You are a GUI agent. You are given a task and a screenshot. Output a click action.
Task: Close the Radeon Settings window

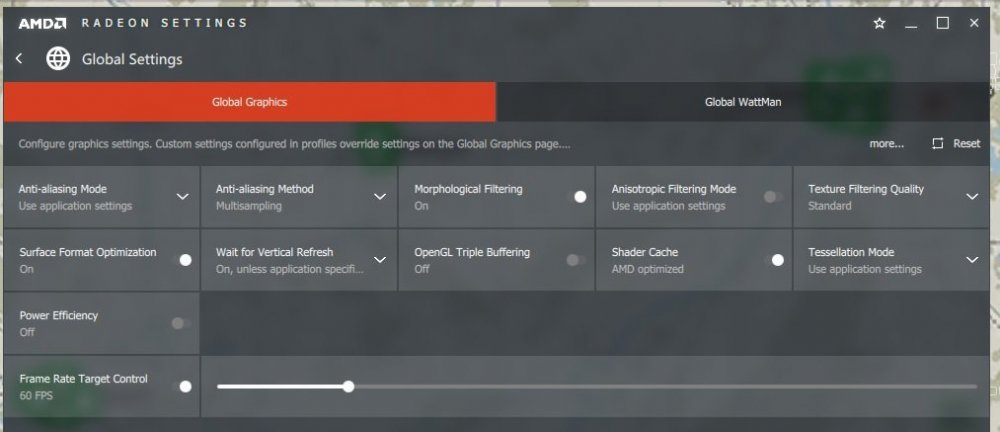pyautogui.click(x=974, y=24)
